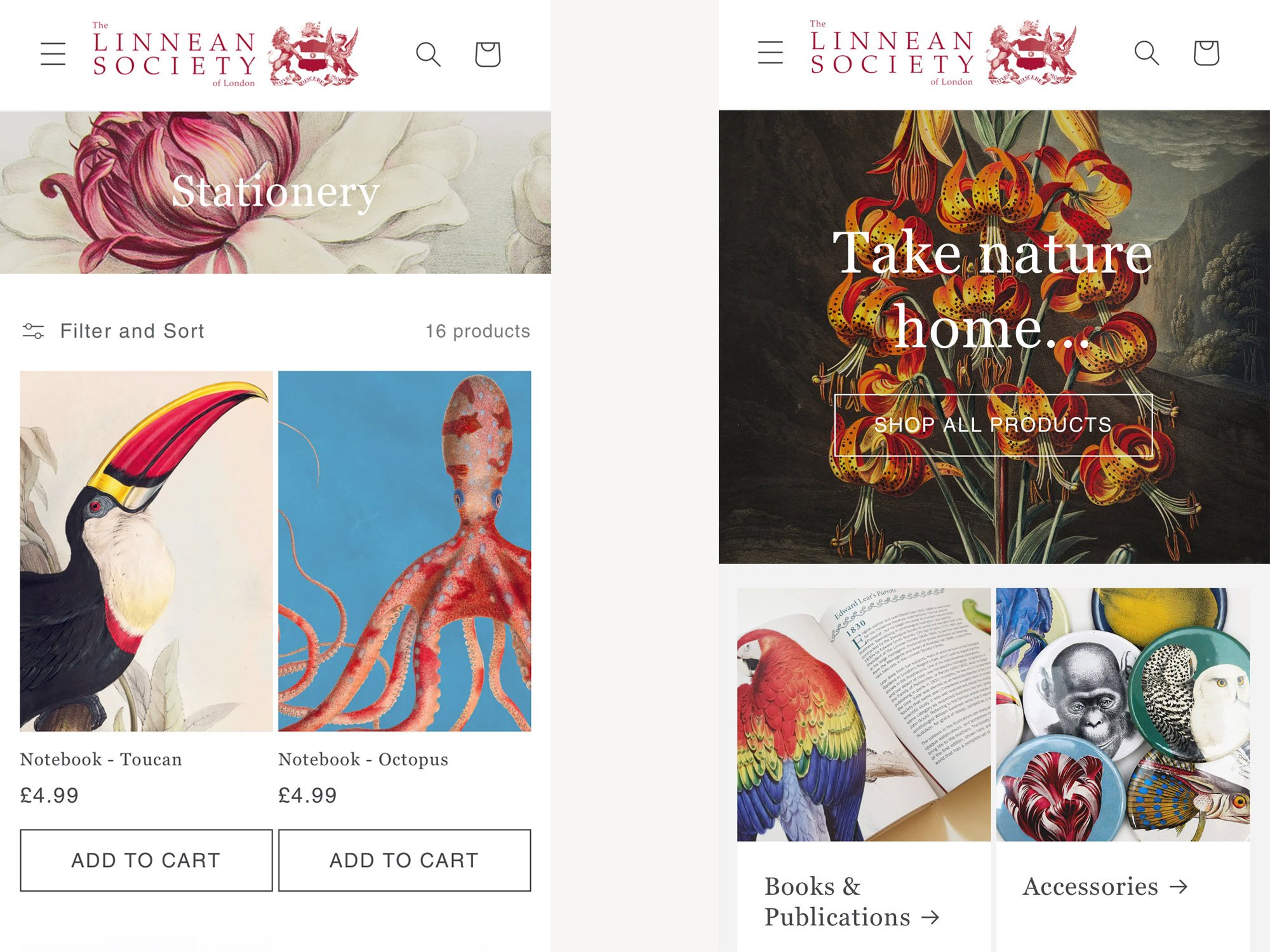The height and width of the screenshot is (952, 1270).
Task: Click Linnean Society logo on left screen
Action: pyautogui.click(x=225, y=54)
